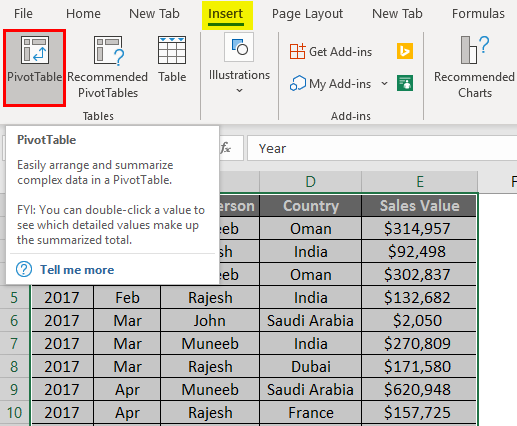The width and height of the screenshot is (517, 426).
Task: Click cell with $2,050
Action: point(419,320)
